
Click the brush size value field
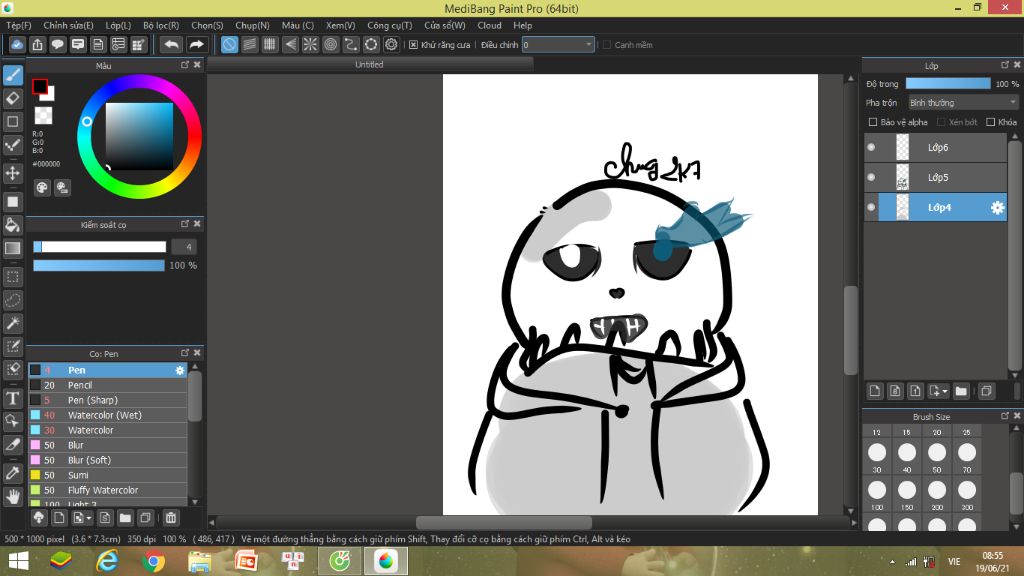tap(183, 247)
